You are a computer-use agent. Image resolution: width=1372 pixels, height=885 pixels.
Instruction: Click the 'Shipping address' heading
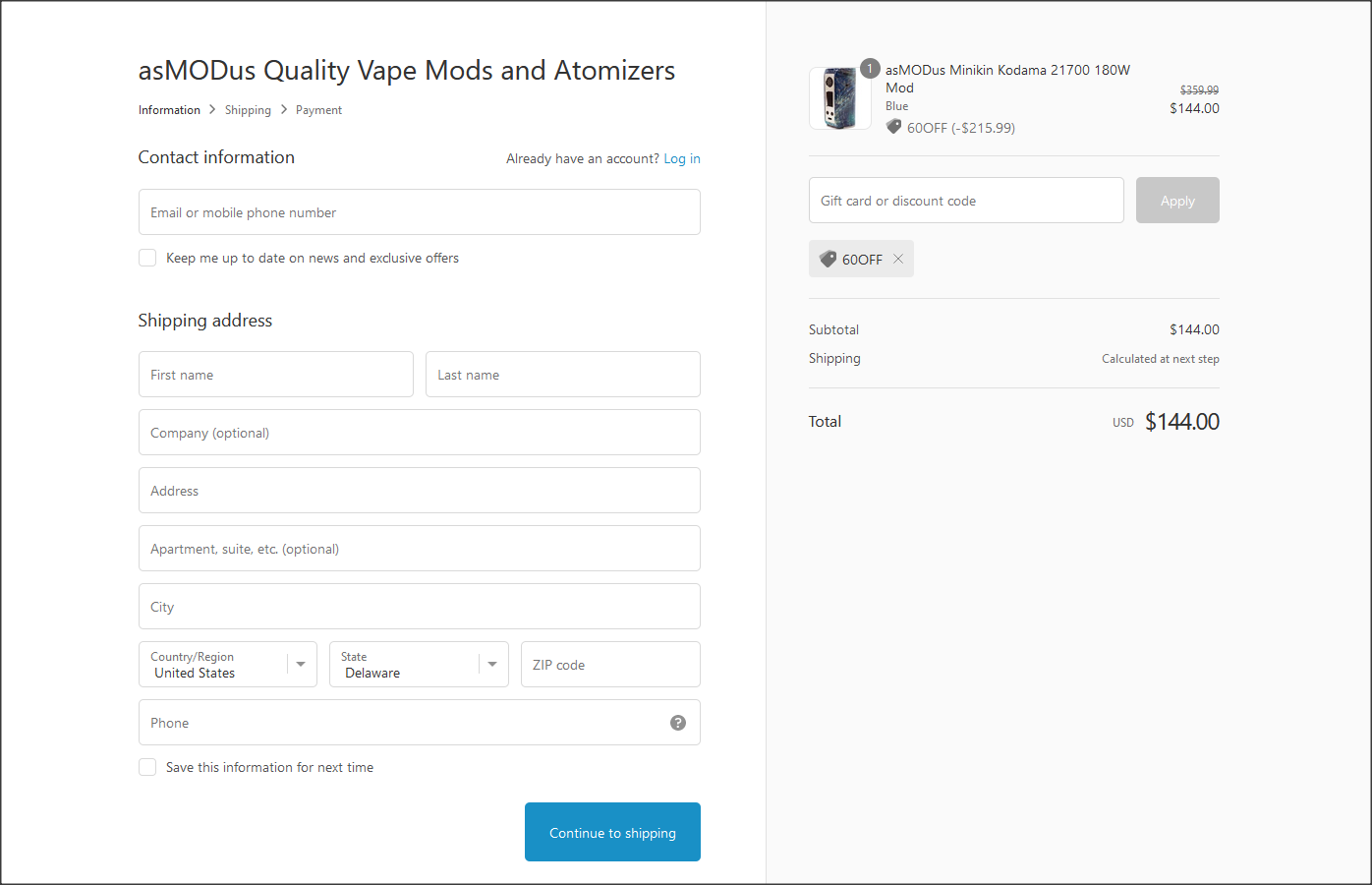[x=205, y=321]
